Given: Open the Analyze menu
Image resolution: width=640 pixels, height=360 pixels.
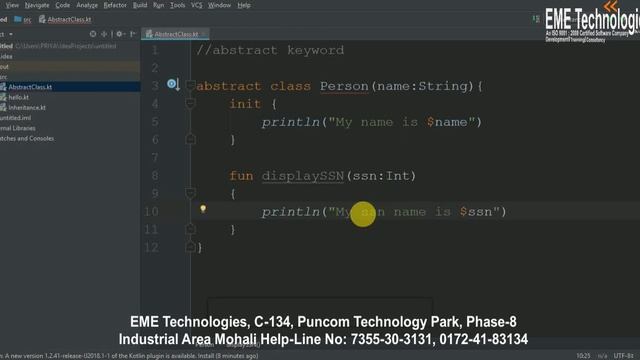Looking at the screenshot, I should coord(87,5).
